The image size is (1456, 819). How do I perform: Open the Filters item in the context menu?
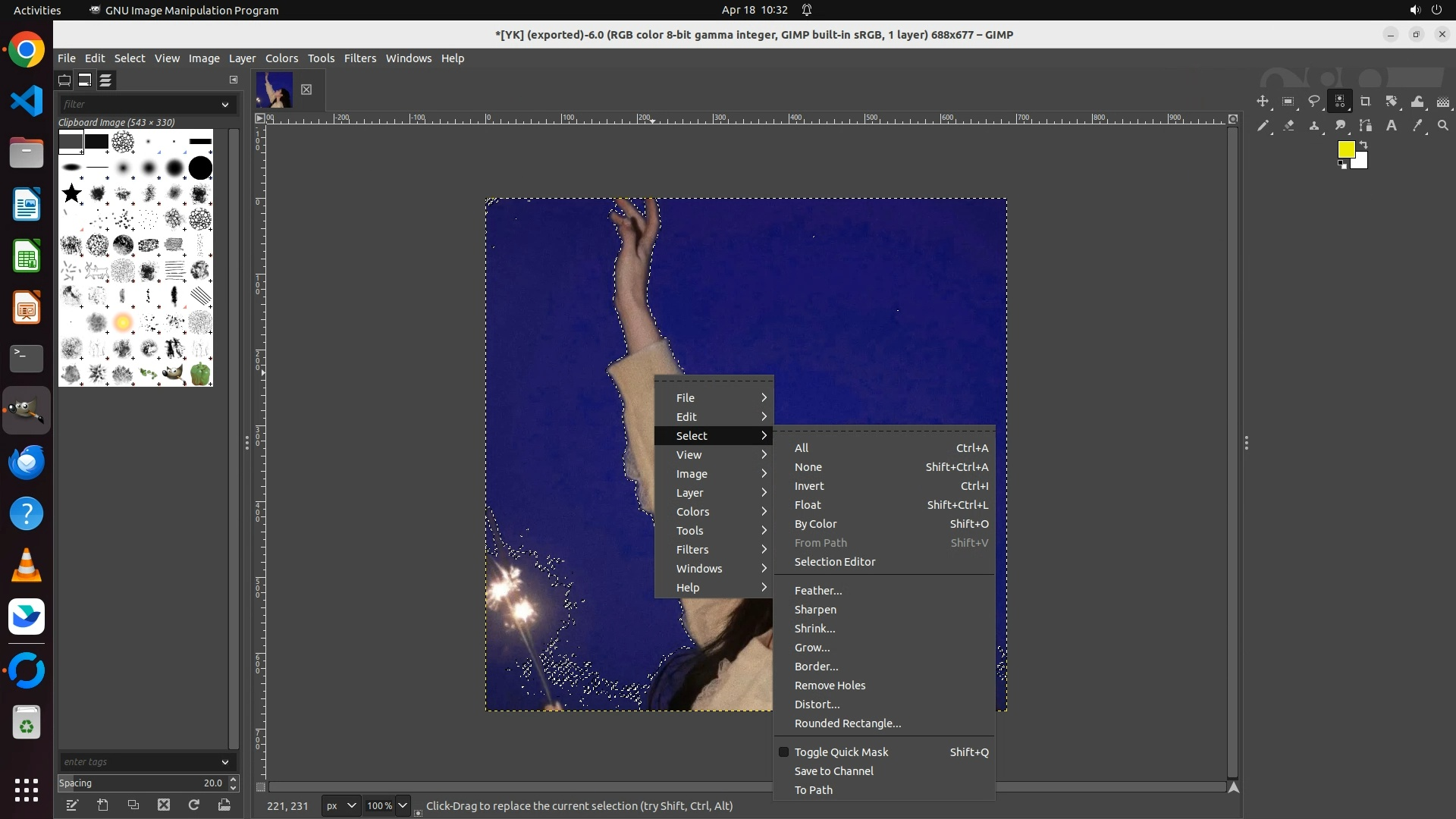click(692, 550)
